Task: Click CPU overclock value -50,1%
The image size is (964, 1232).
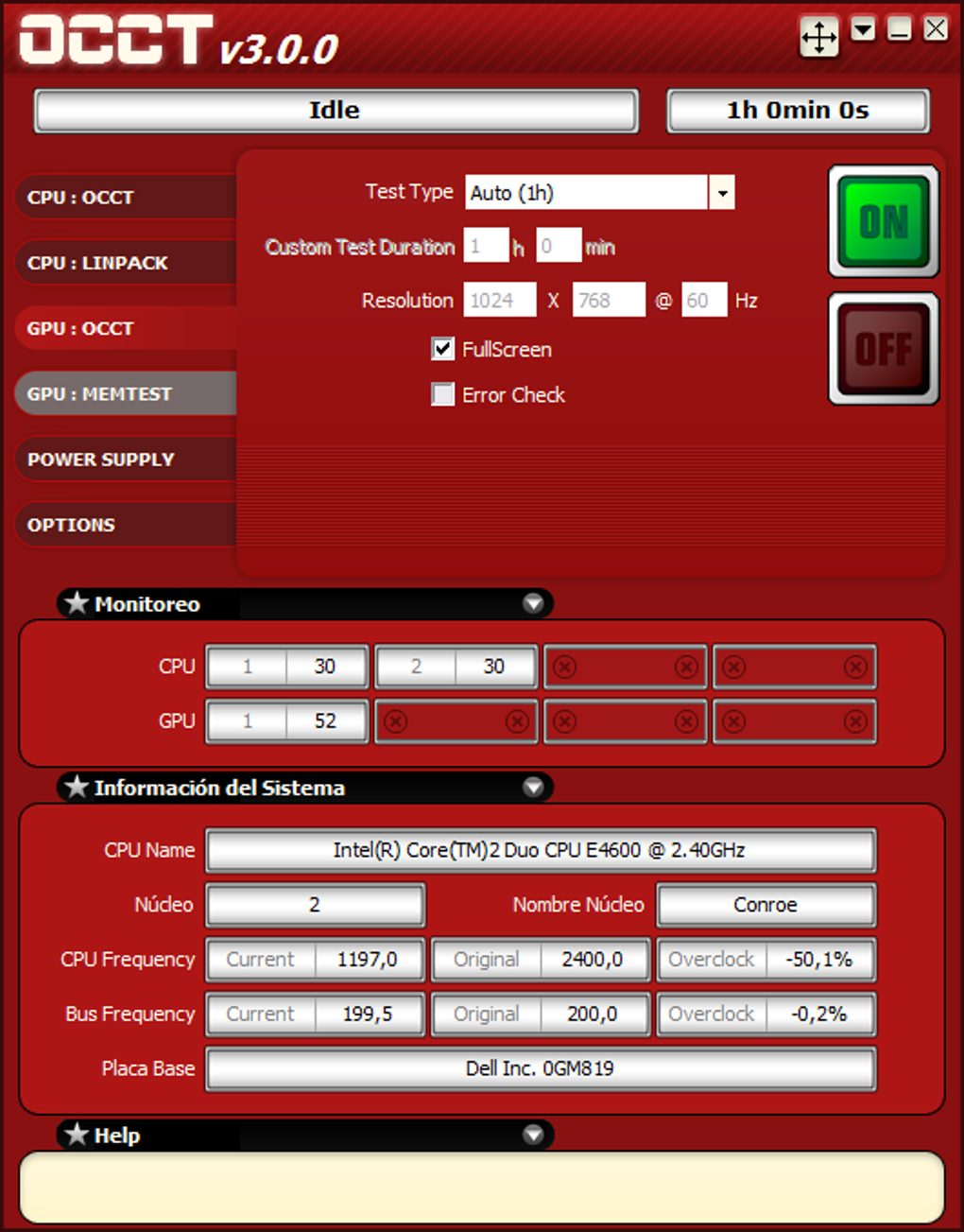Action: coord(819,960)
